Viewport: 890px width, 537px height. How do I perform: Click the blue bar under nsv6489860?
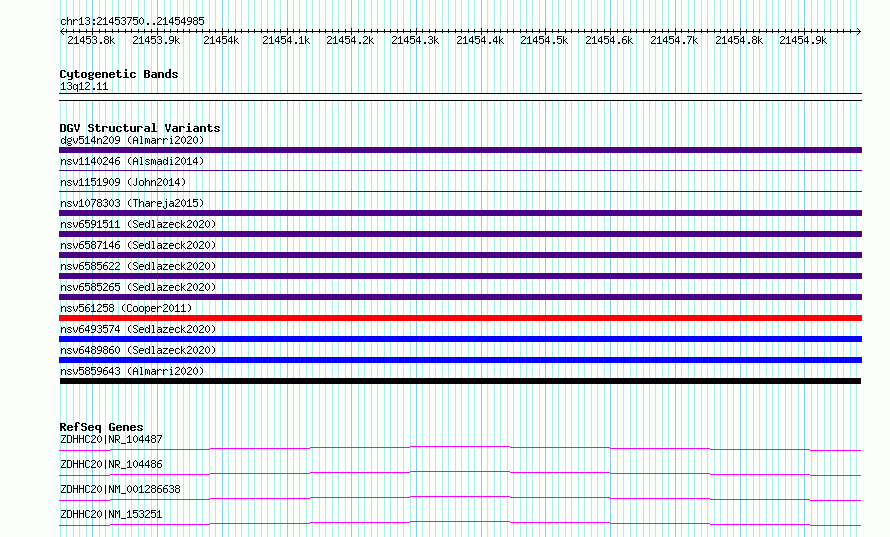click(460, 360)
